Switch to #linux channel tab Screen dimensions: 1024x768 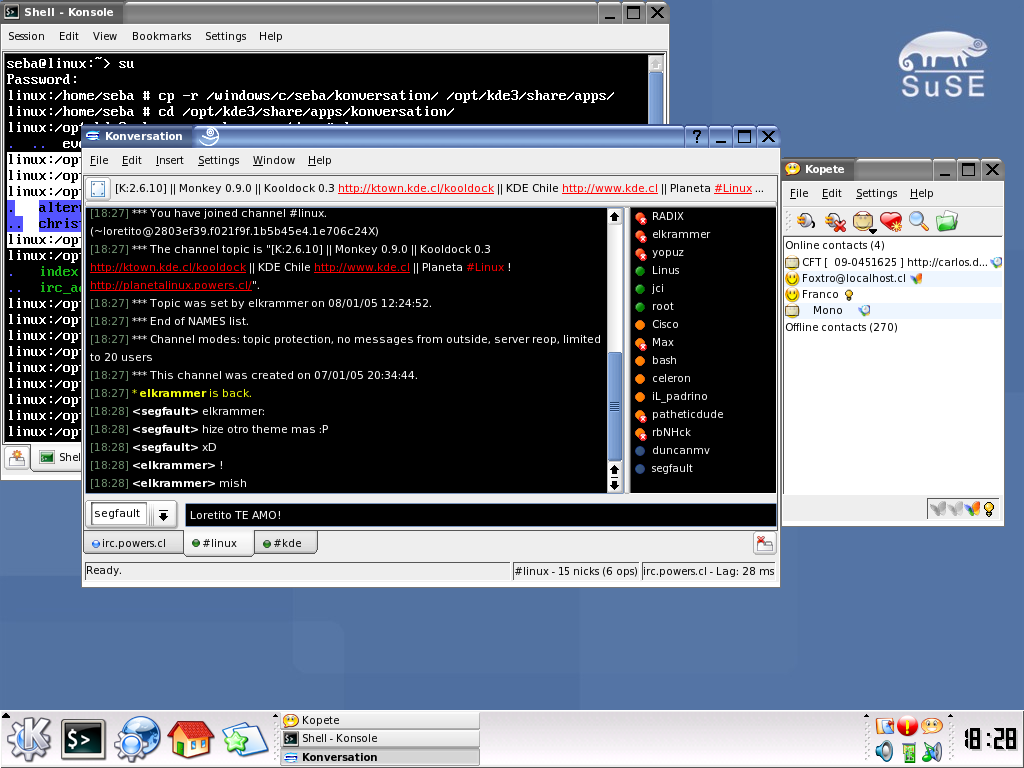(219, 543)
